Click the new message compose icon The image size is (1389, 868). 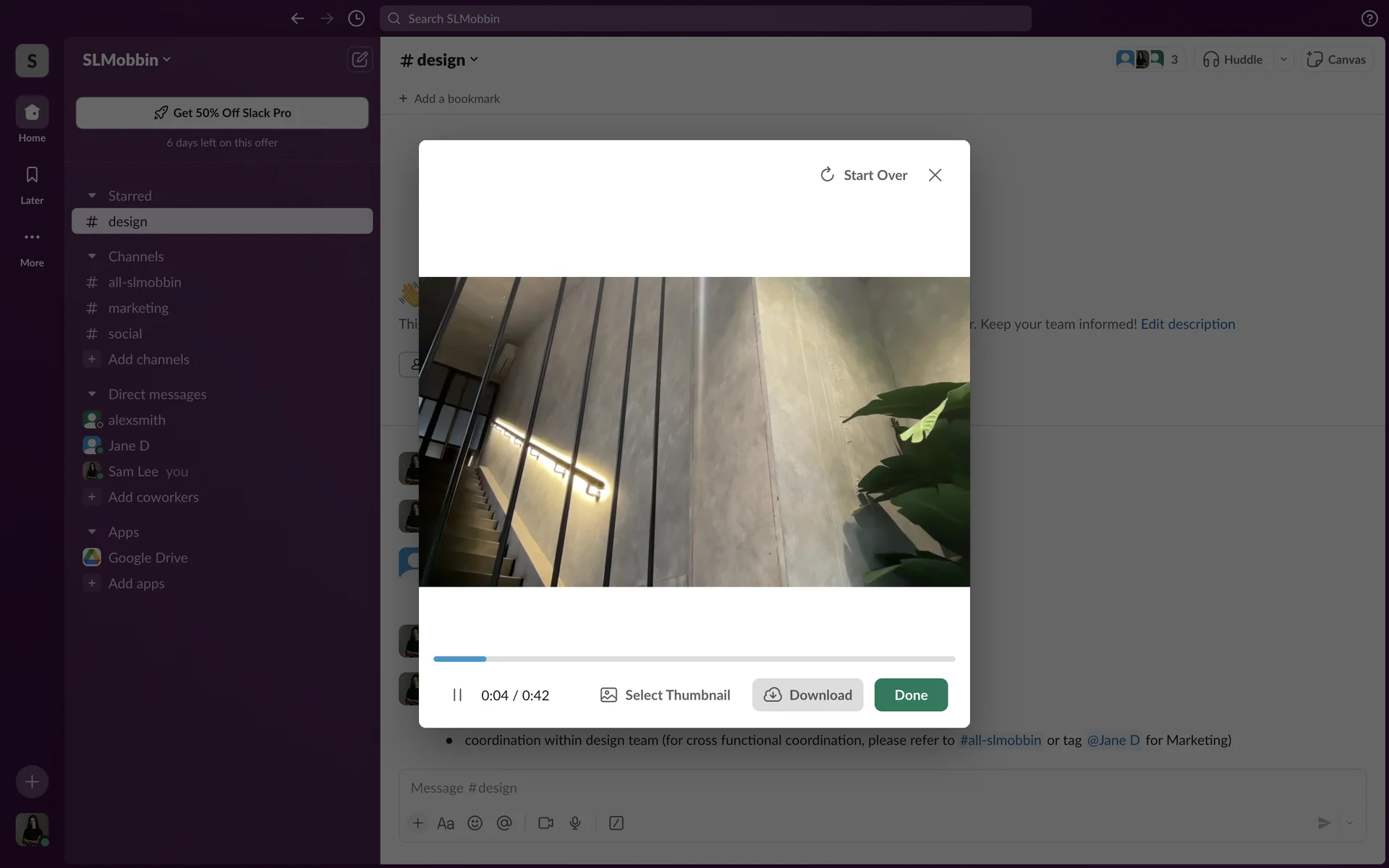360,59
